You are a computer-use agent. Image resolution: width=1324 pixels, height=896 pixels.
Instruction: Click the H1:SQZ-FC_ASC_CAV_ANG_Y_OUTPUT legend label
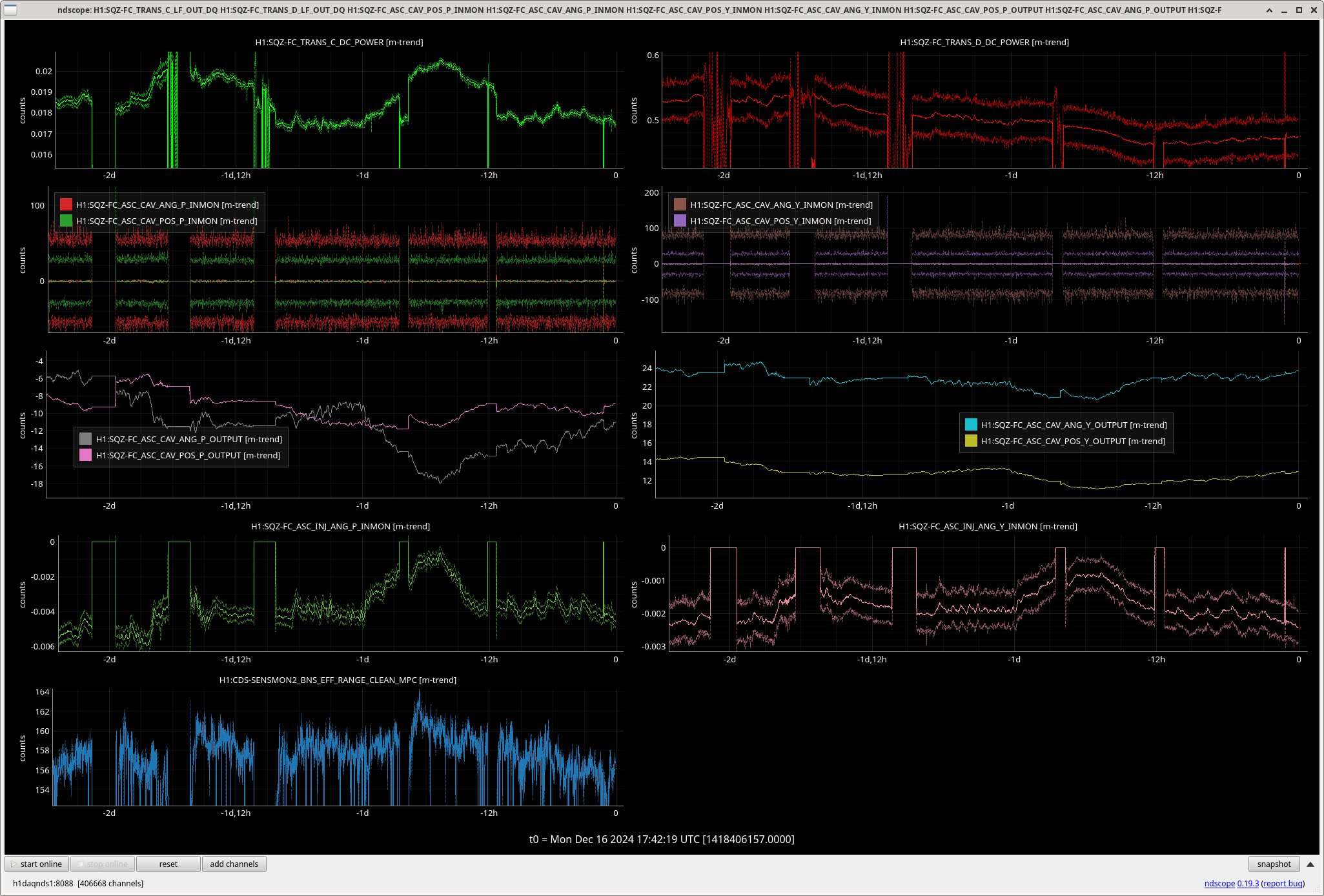[x=1074, y=425]
